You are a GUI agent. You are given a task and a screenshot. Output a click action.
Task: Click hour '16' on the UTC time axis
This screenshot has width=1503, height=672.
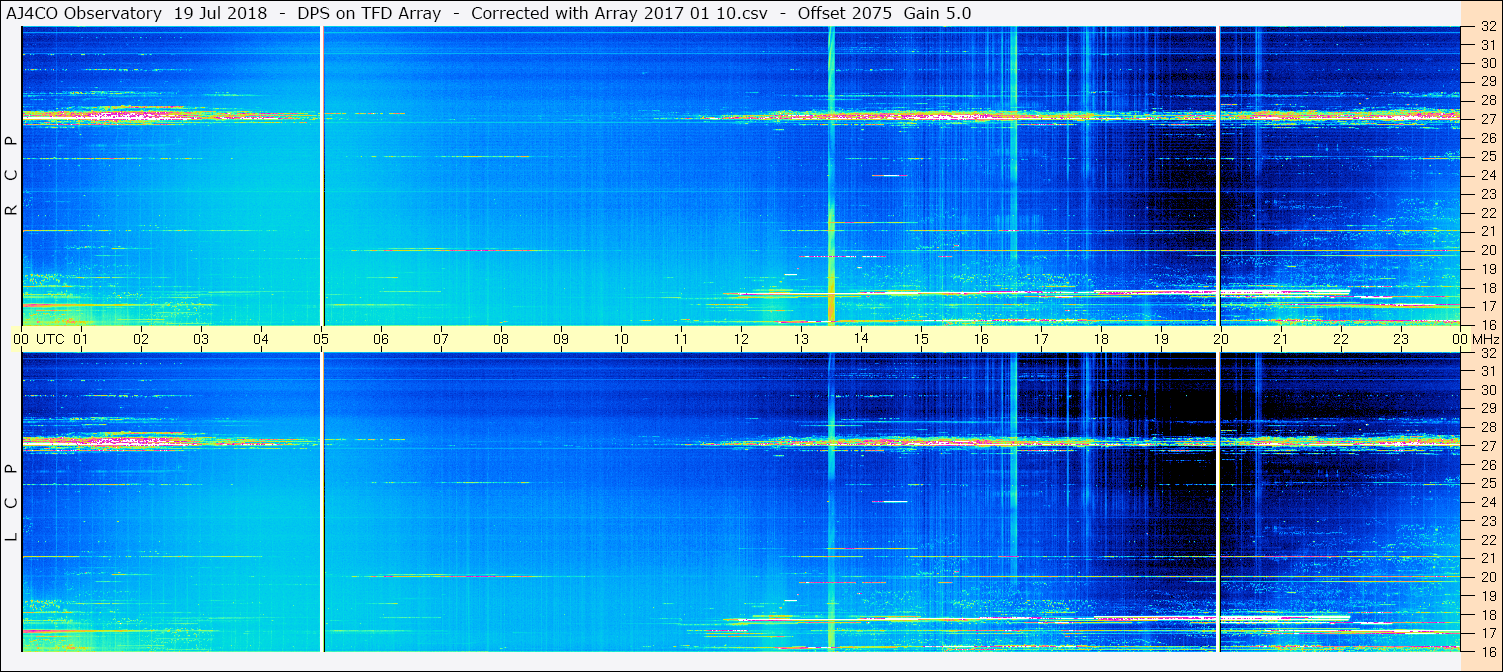(981, 339)
